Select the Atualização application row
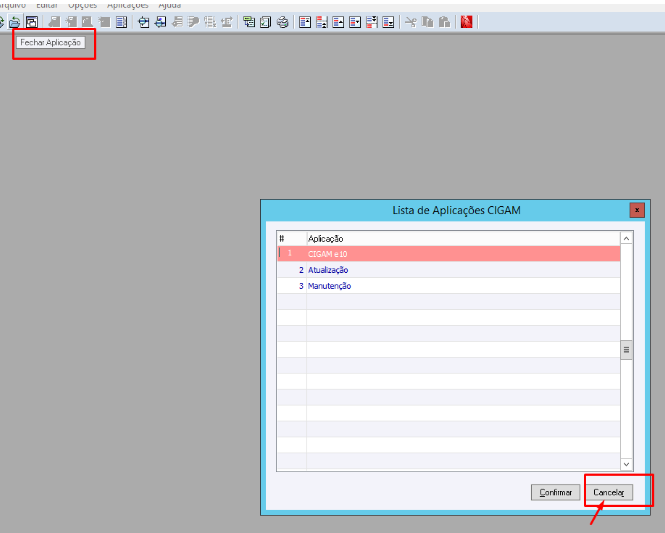 click(449, 270)
